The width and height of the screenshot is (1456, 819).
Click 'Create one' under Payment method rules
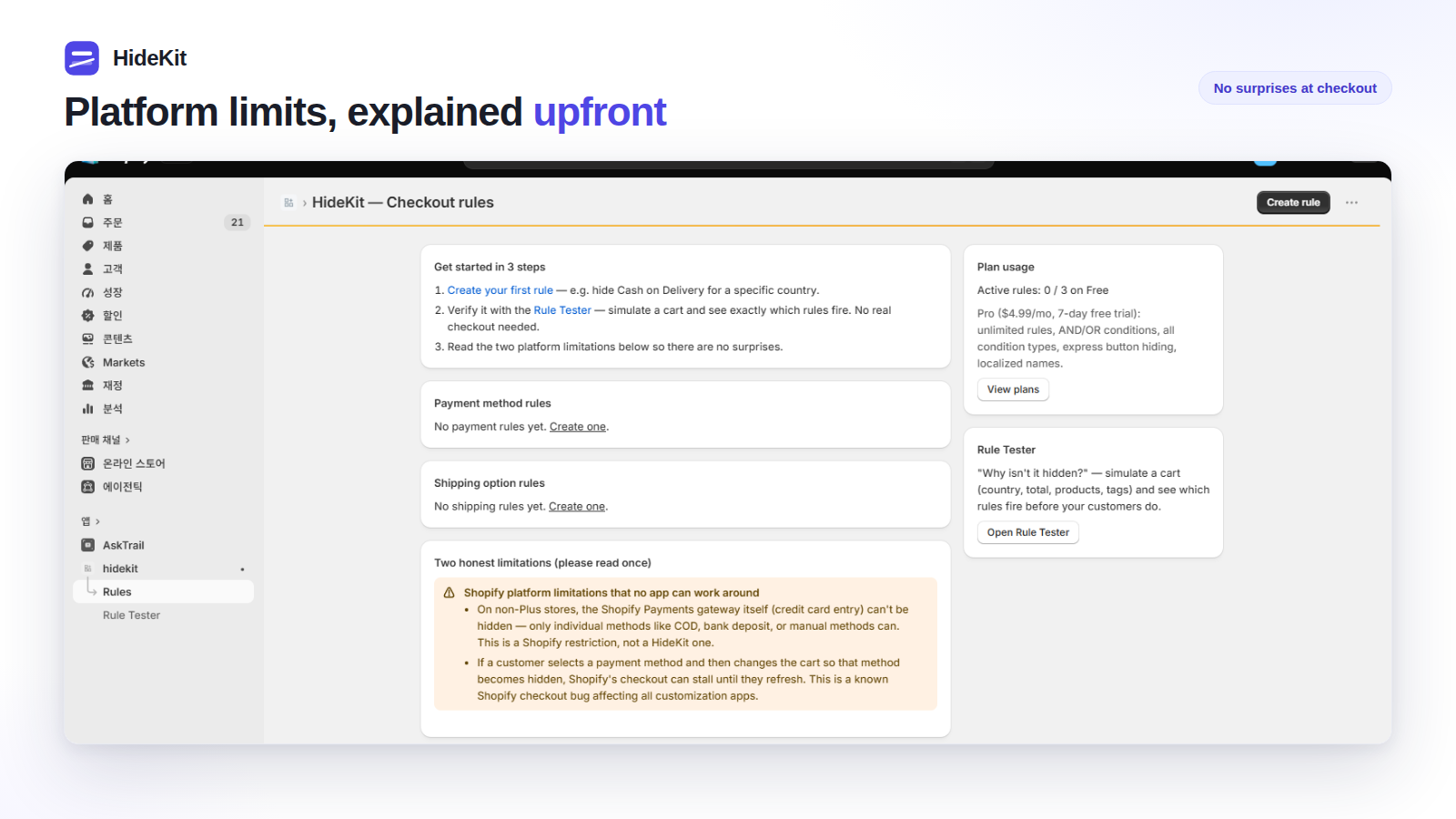coord(578,427)
